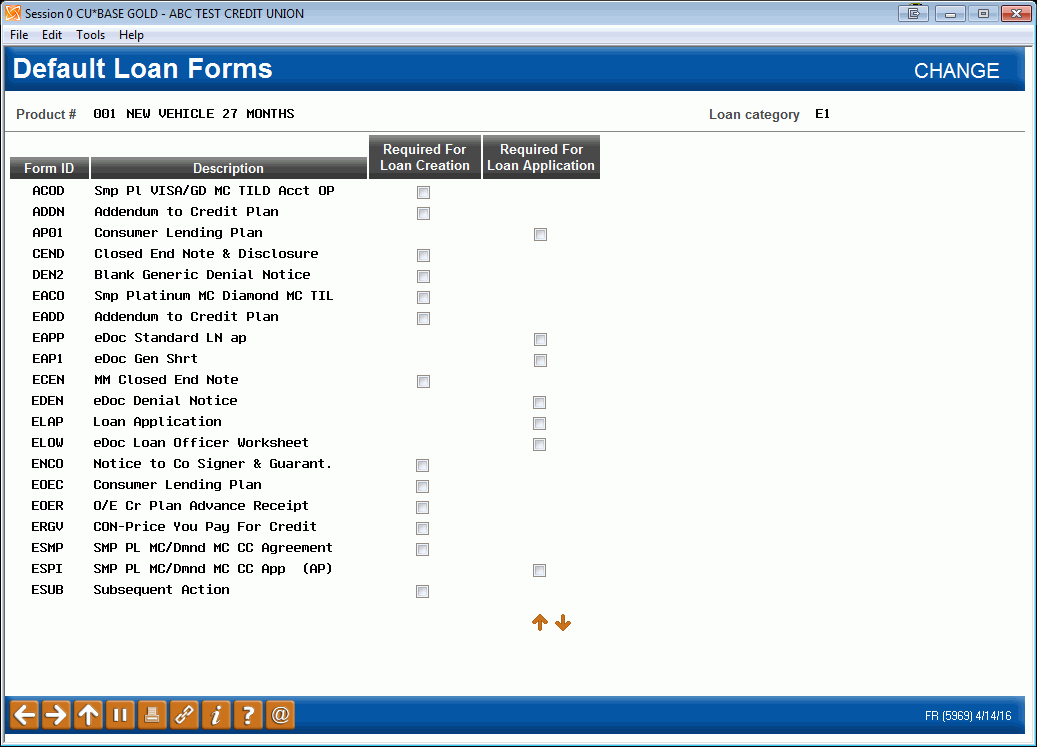Check Loan Creation box for ESMP

click(x=423, y=549)
